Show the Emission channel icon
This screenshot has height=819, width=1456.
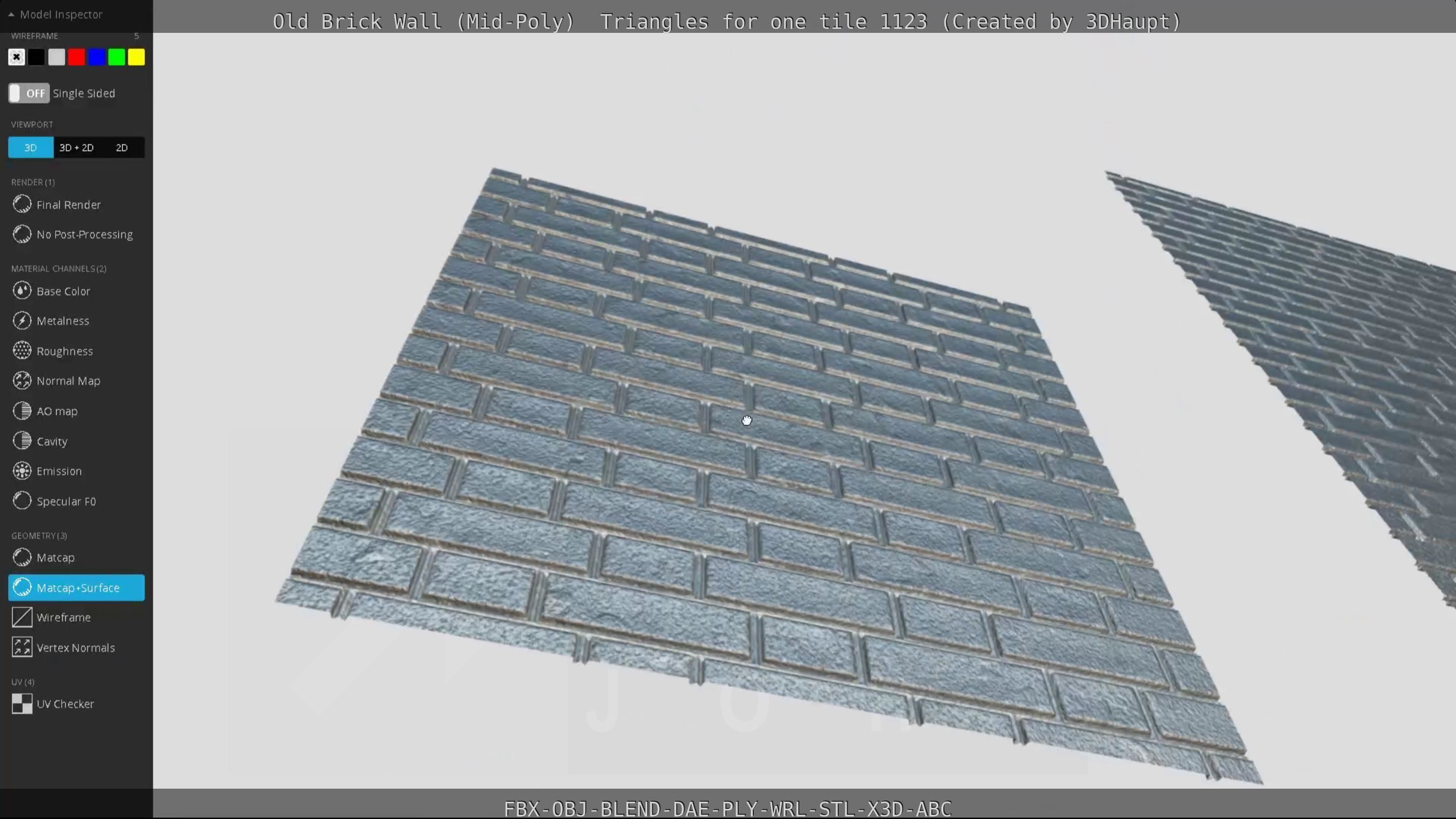tap(22, 471)
